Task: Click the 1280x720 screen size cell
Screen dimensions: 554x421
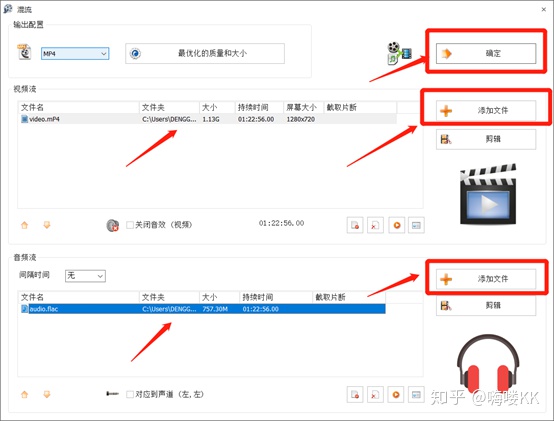Action: click(x=301, y=119)
